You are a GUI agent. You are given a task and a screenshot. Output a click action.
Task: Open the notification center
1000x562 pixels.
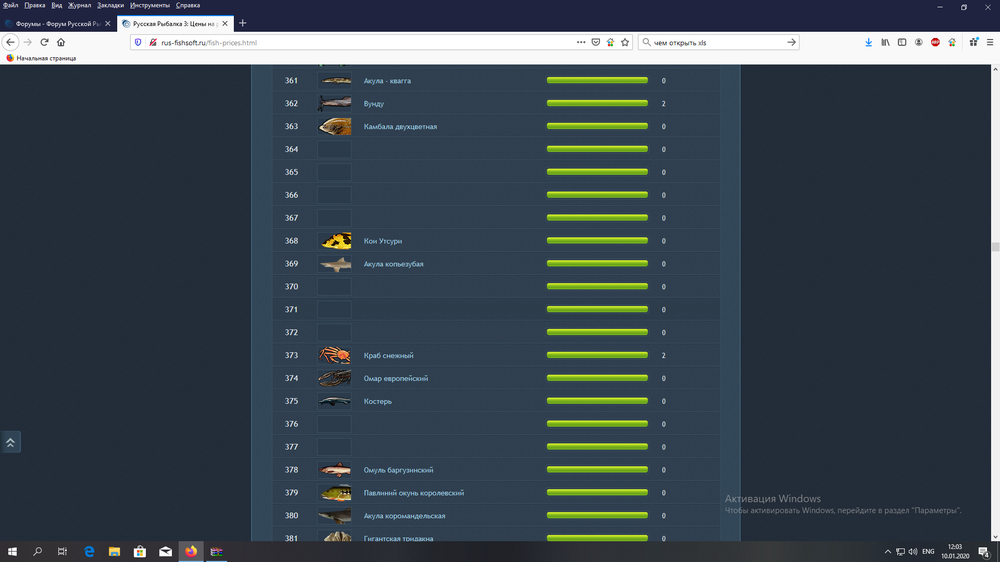984,552
